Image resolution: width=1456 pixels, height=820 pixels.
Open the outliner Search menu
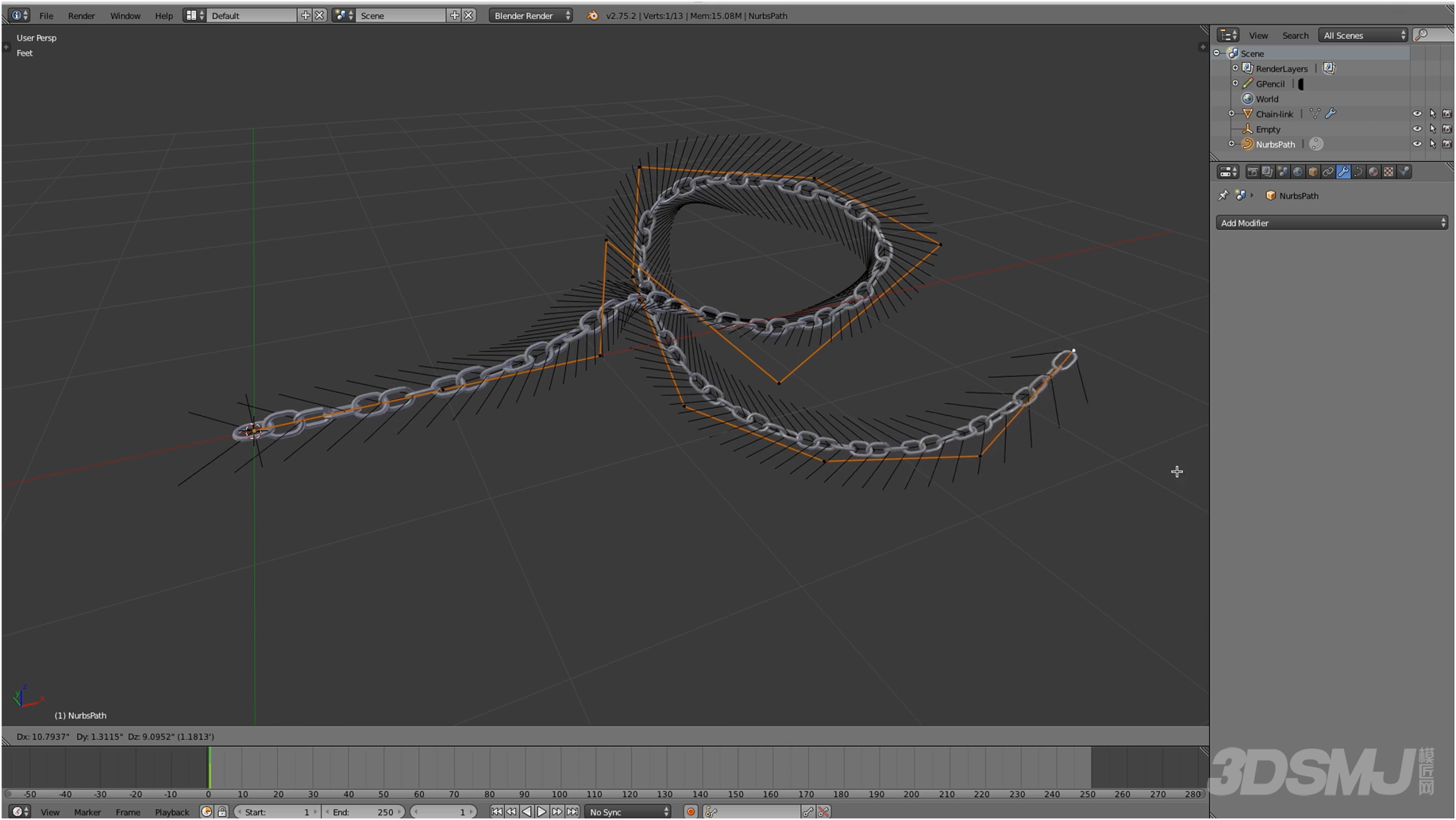(x=1295, y=35)
